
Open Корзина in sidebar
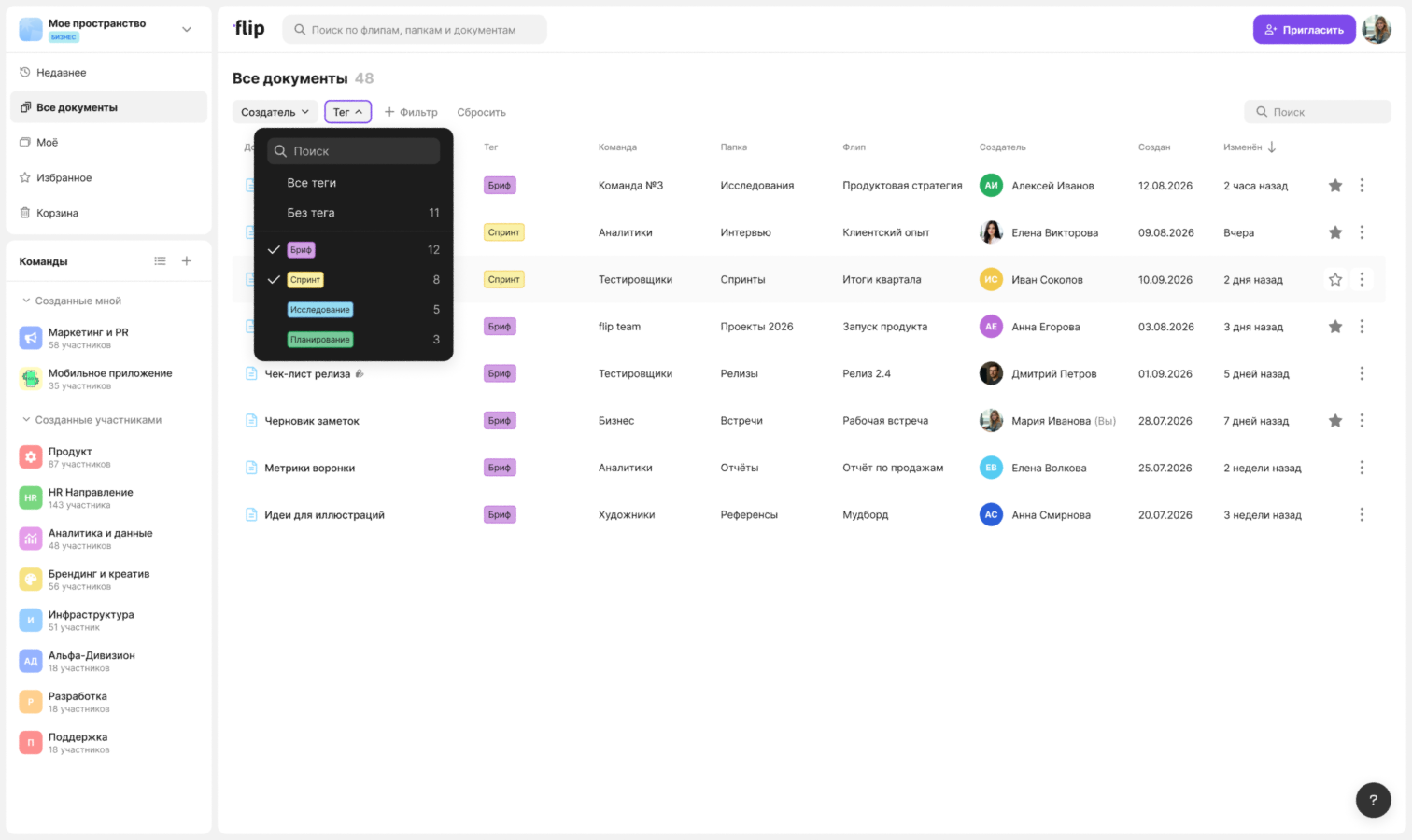108,213
